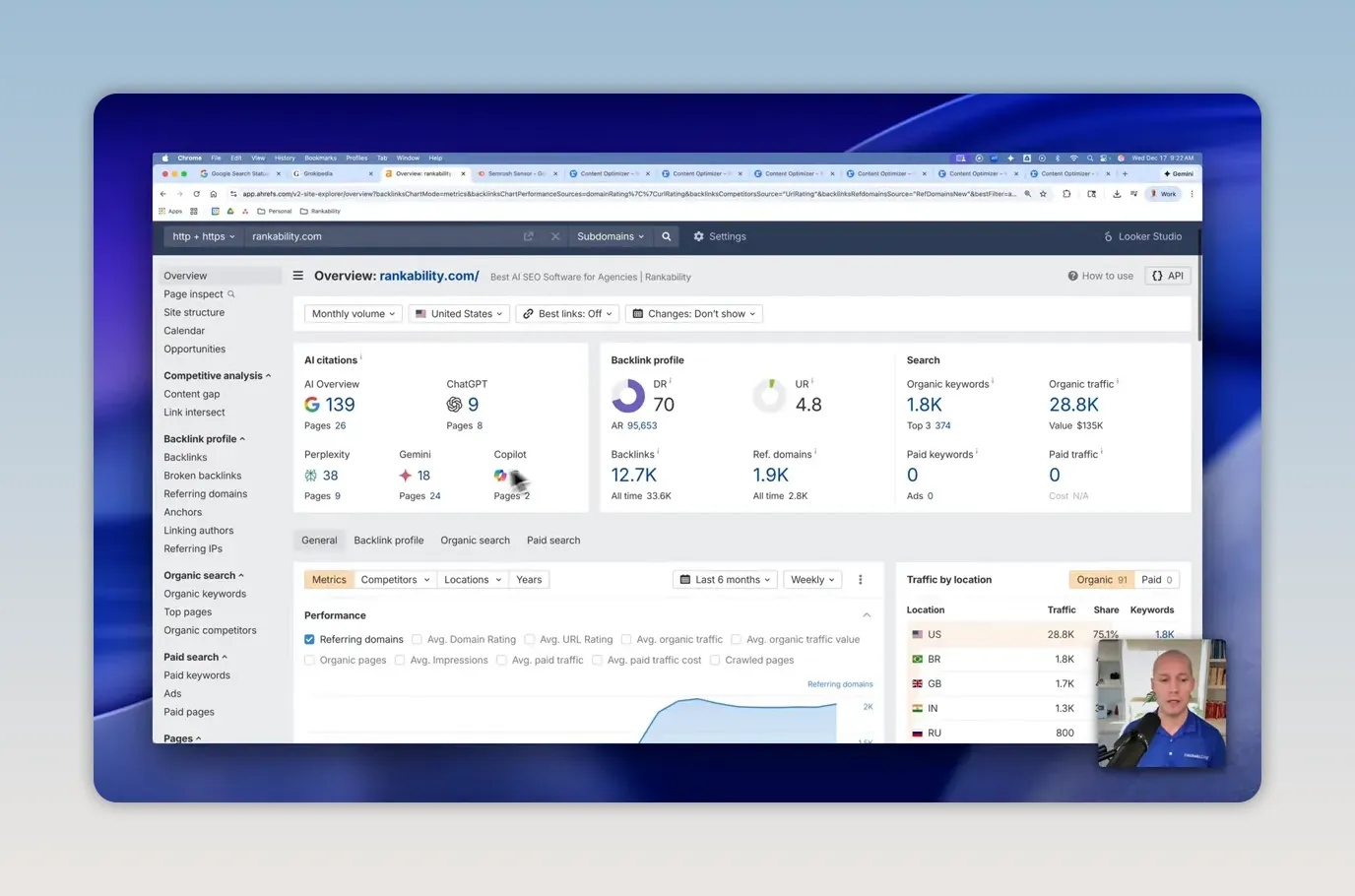Open Last 6 months date range dropdown
Screen dimensions: 1355x896
pos(726,580)
